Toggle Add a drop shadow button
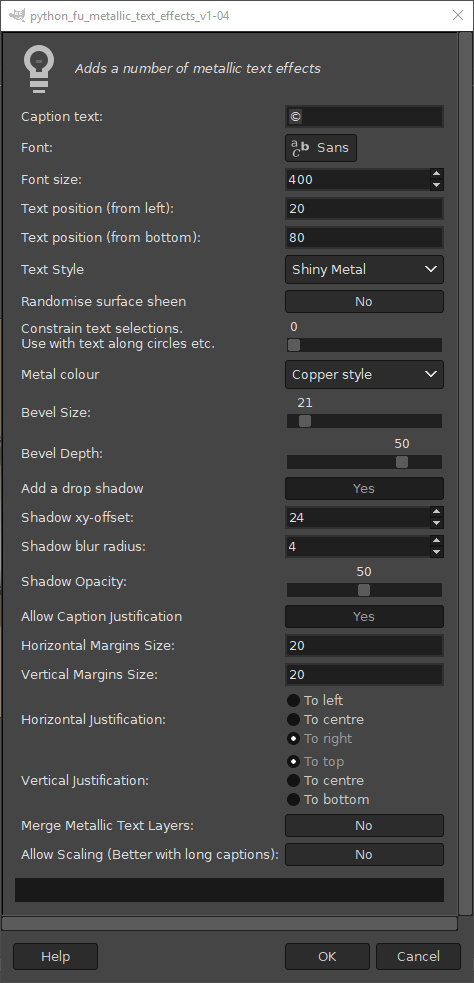Image resolution: width=474 pixels, height=983 pixels. click(364, 488)
